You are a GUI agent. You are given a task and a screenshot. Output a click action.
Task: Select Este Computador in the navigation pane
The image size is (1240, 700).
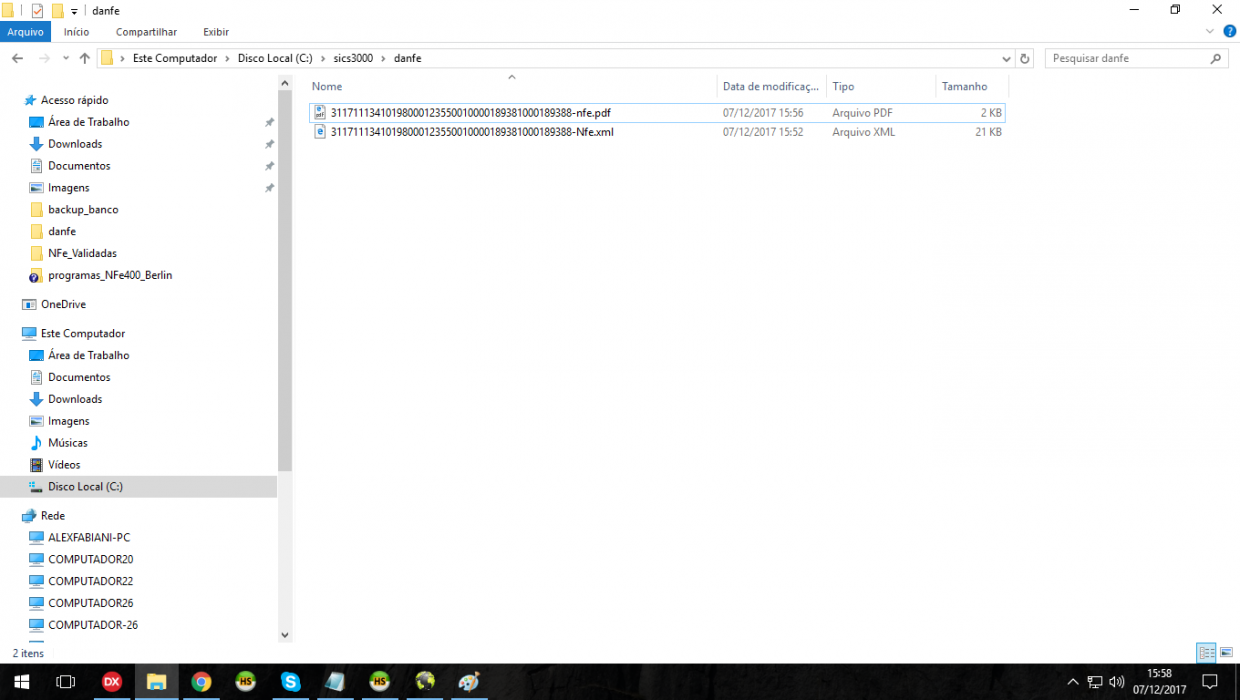pos(83,333)
